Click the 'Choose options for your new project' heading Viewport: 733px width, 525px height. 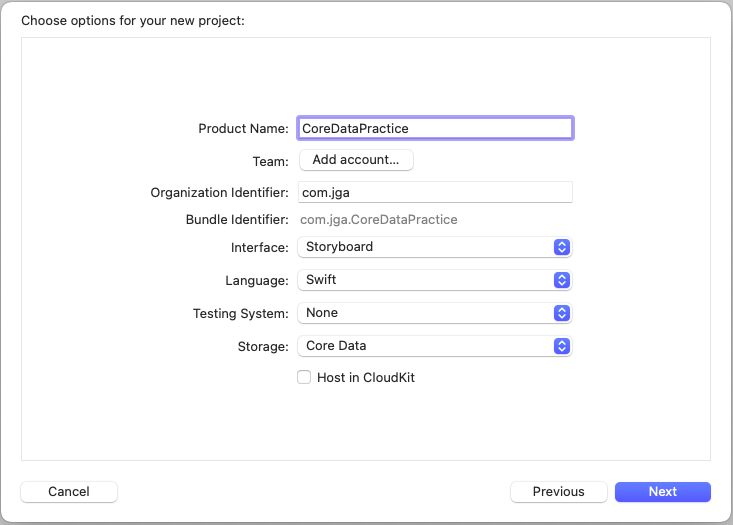click(x=132, y=20)
